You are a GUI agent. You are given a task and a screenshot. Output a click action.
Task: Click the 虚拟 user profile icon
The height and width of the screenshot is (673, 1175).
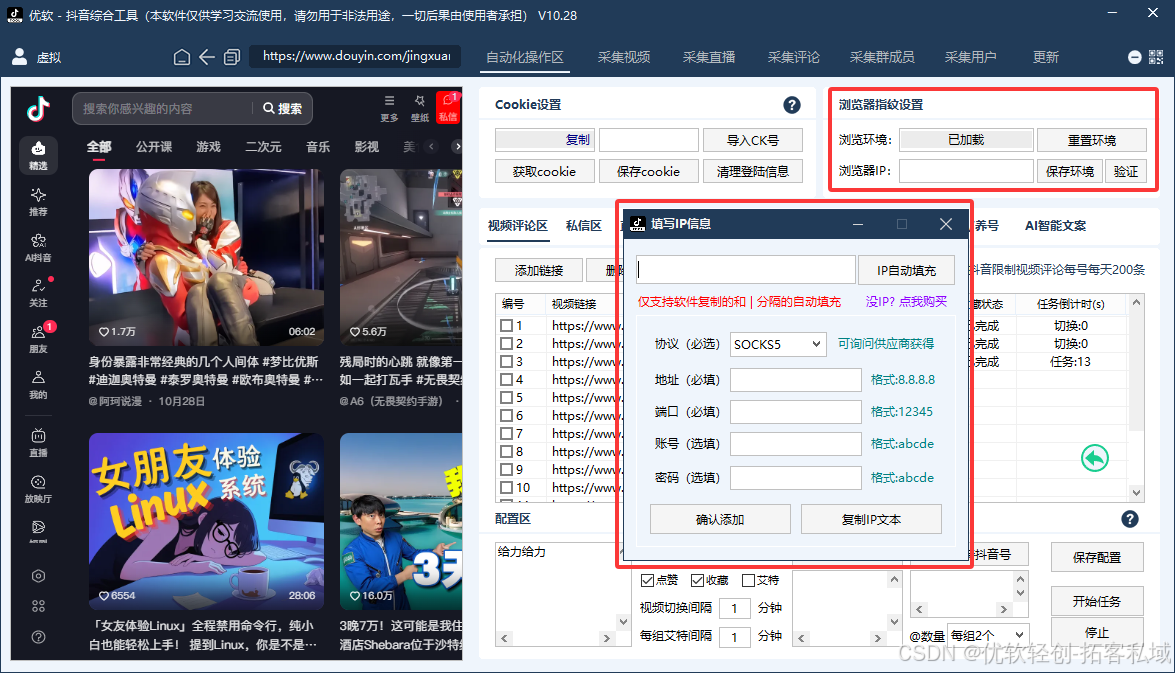pyautogui.click(x=20, y=57)
